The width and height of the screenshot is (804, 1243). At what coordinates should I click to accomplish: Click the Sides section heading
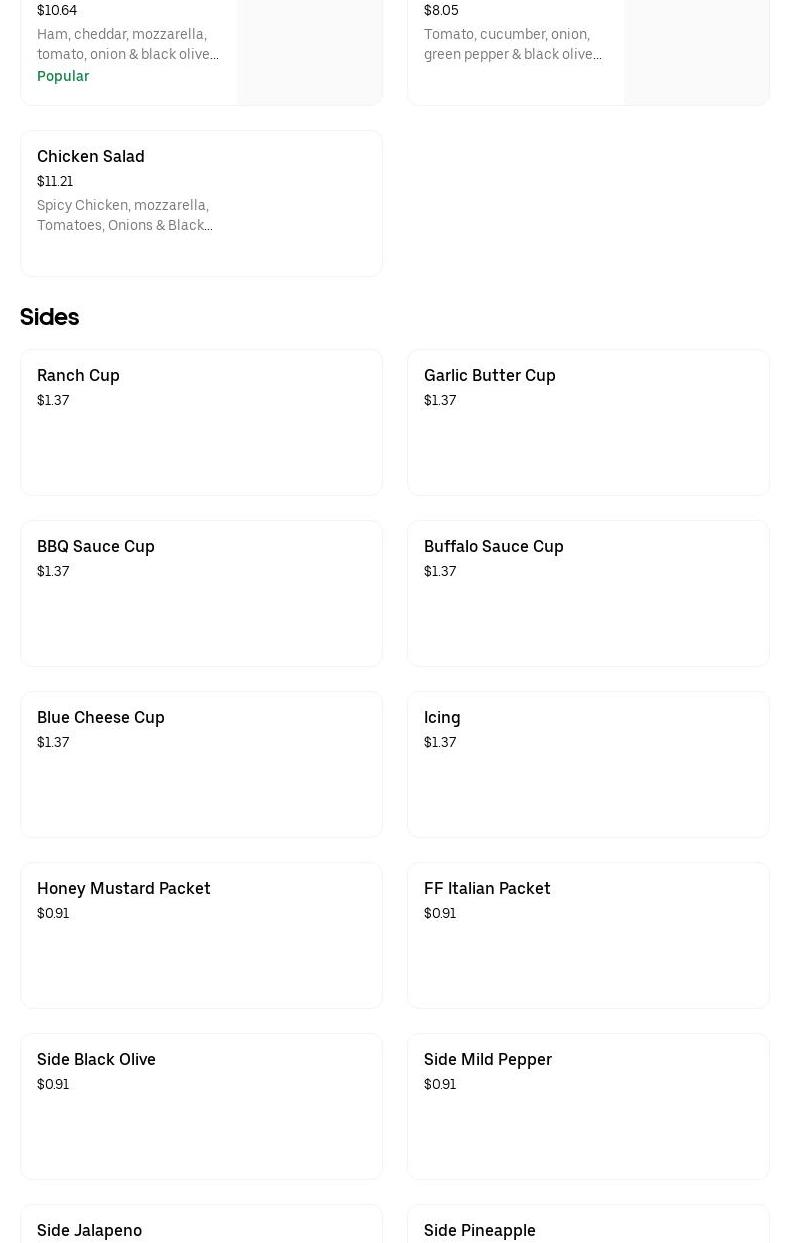49,317
